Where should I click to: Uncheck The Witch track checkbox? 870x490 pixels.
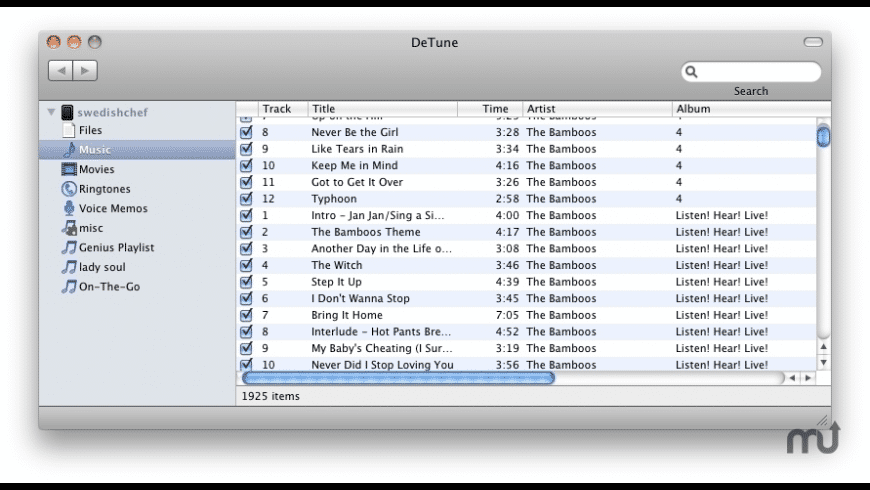click(246, 265)
